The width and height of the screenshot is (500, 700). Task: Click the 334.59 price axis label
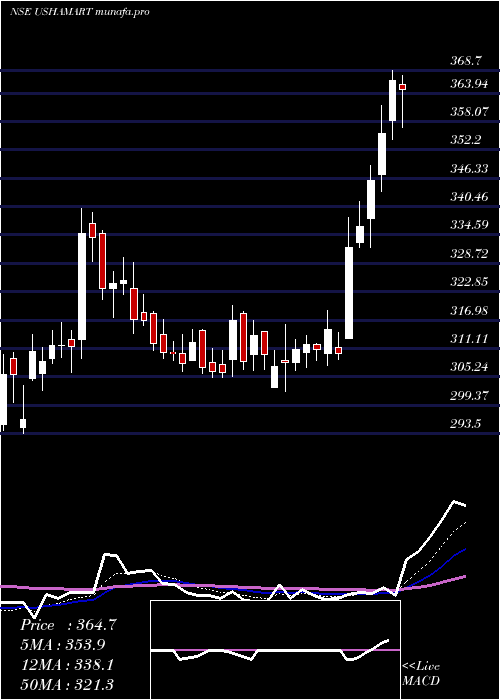tap(468, 225)
